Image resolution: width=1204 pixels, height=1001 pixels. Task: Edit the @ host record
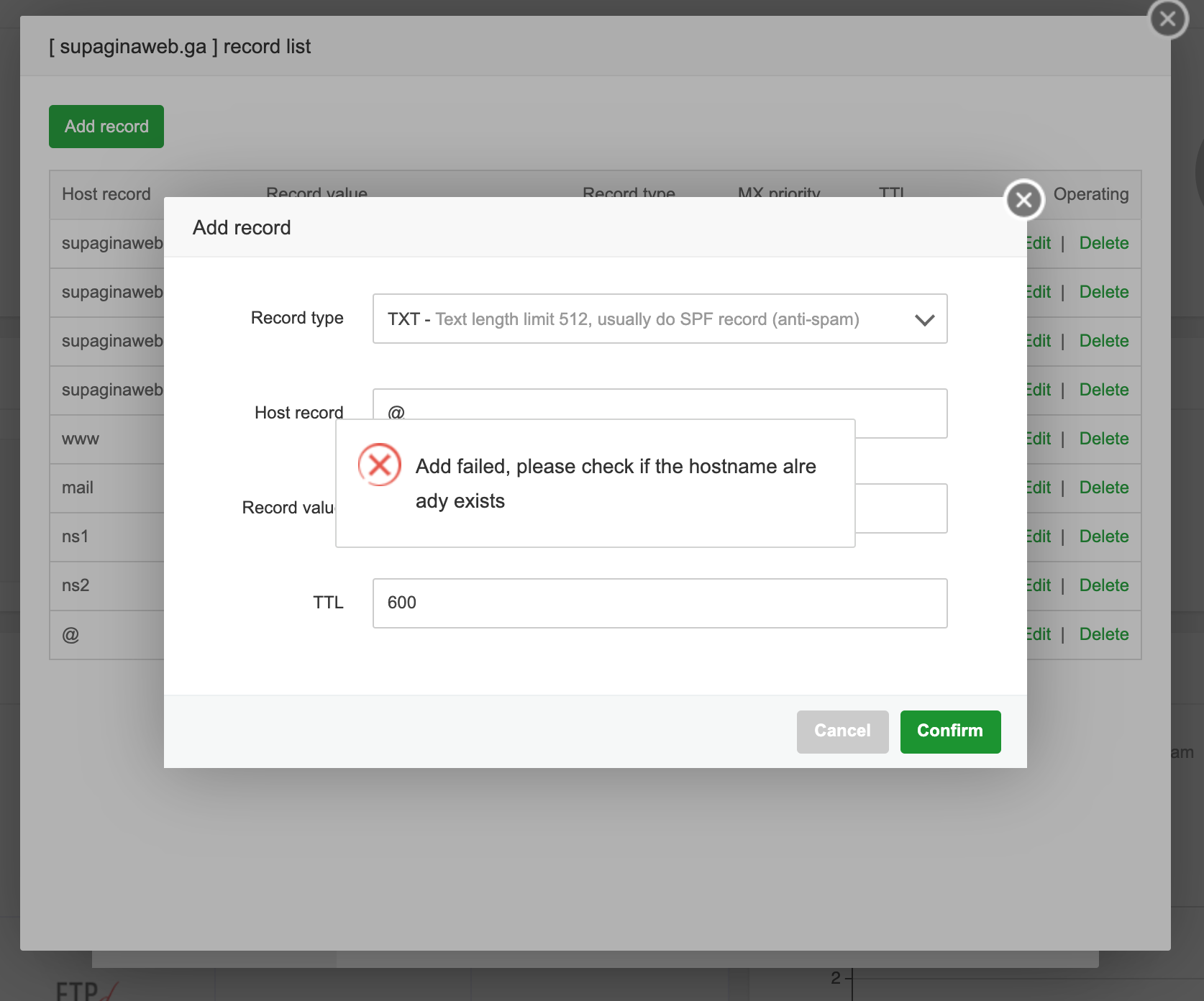click(x=1039, y=634)
